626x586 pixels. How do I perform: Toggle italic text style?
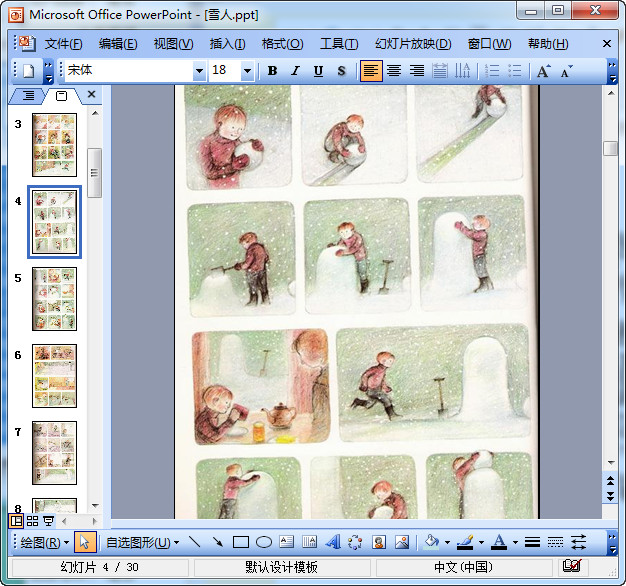click(x=295, y=71)
